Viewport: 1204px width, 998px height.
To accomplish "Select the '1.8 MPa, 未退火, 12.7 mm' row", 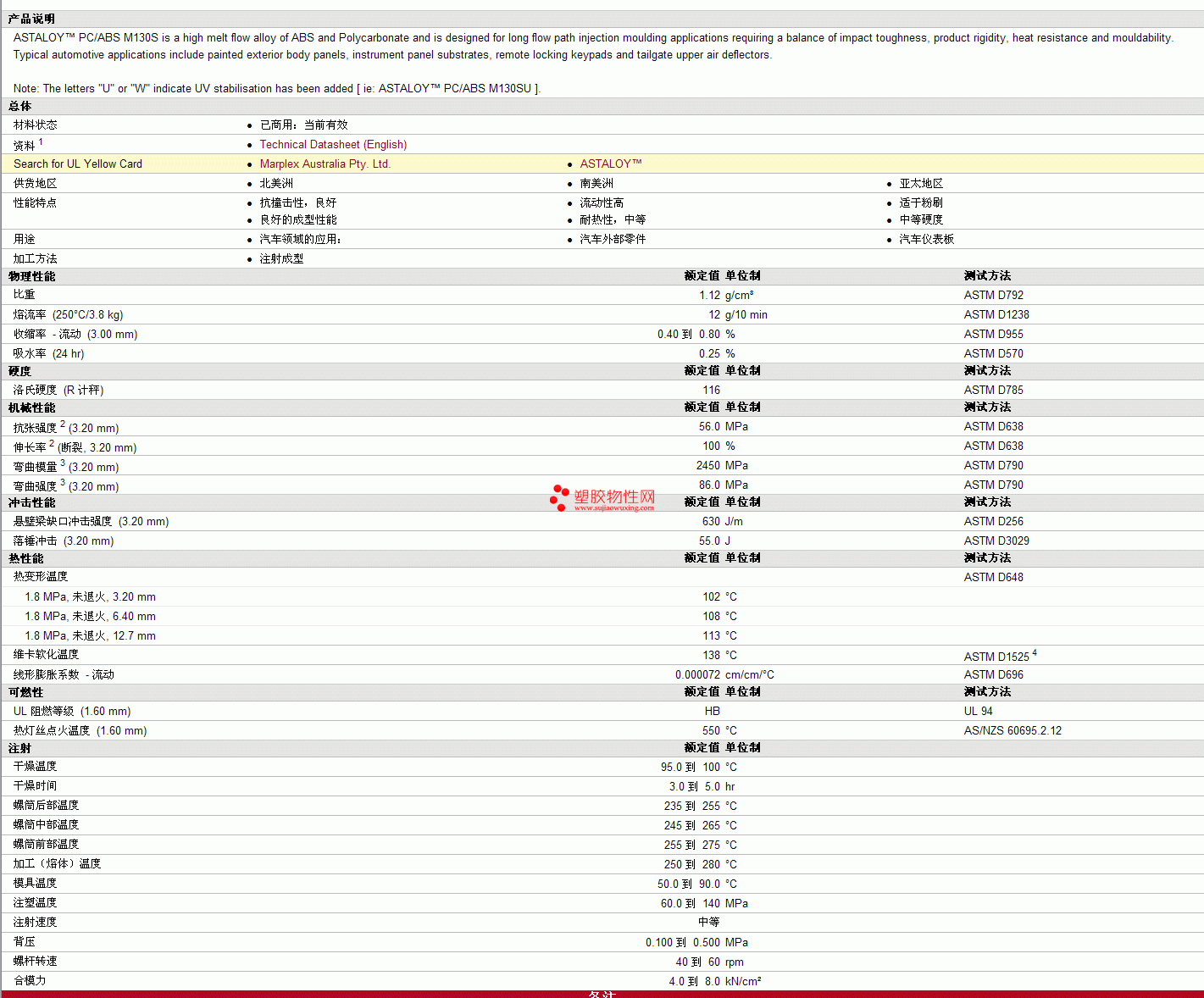I will [91, 636].
